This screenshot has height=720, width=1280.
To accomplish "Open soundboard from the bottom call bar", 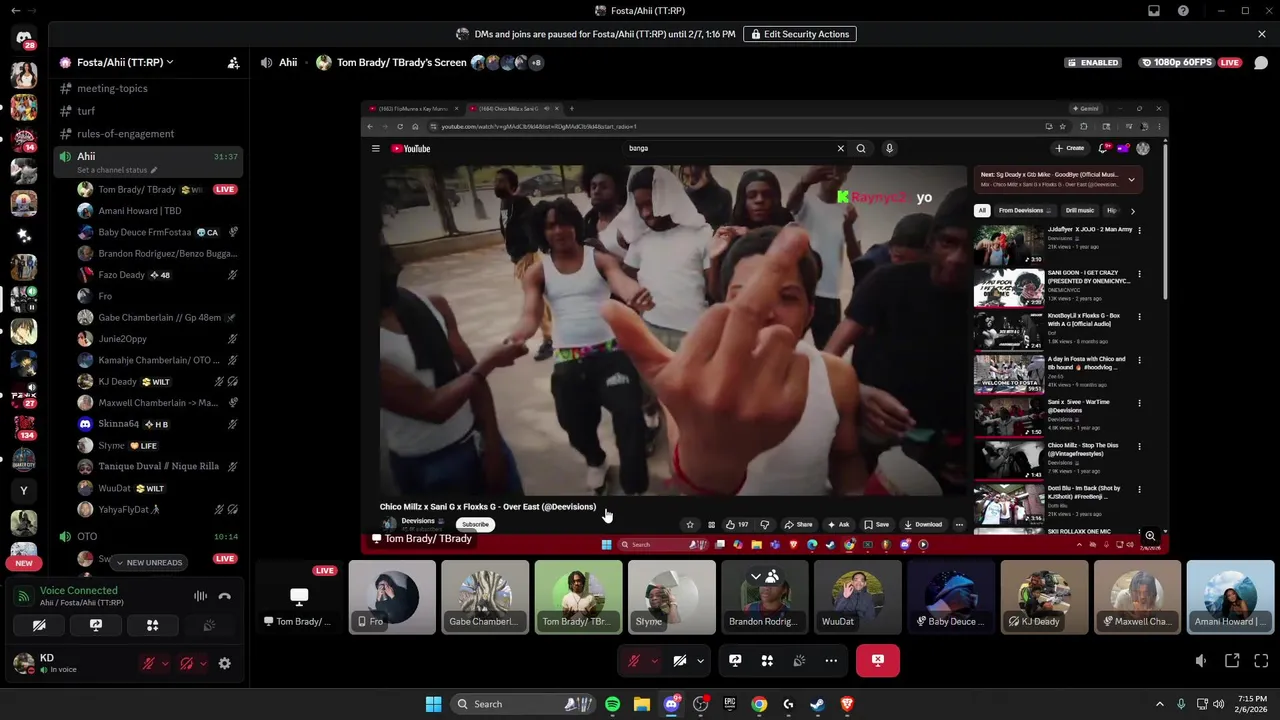I will (x=799, y=660).
